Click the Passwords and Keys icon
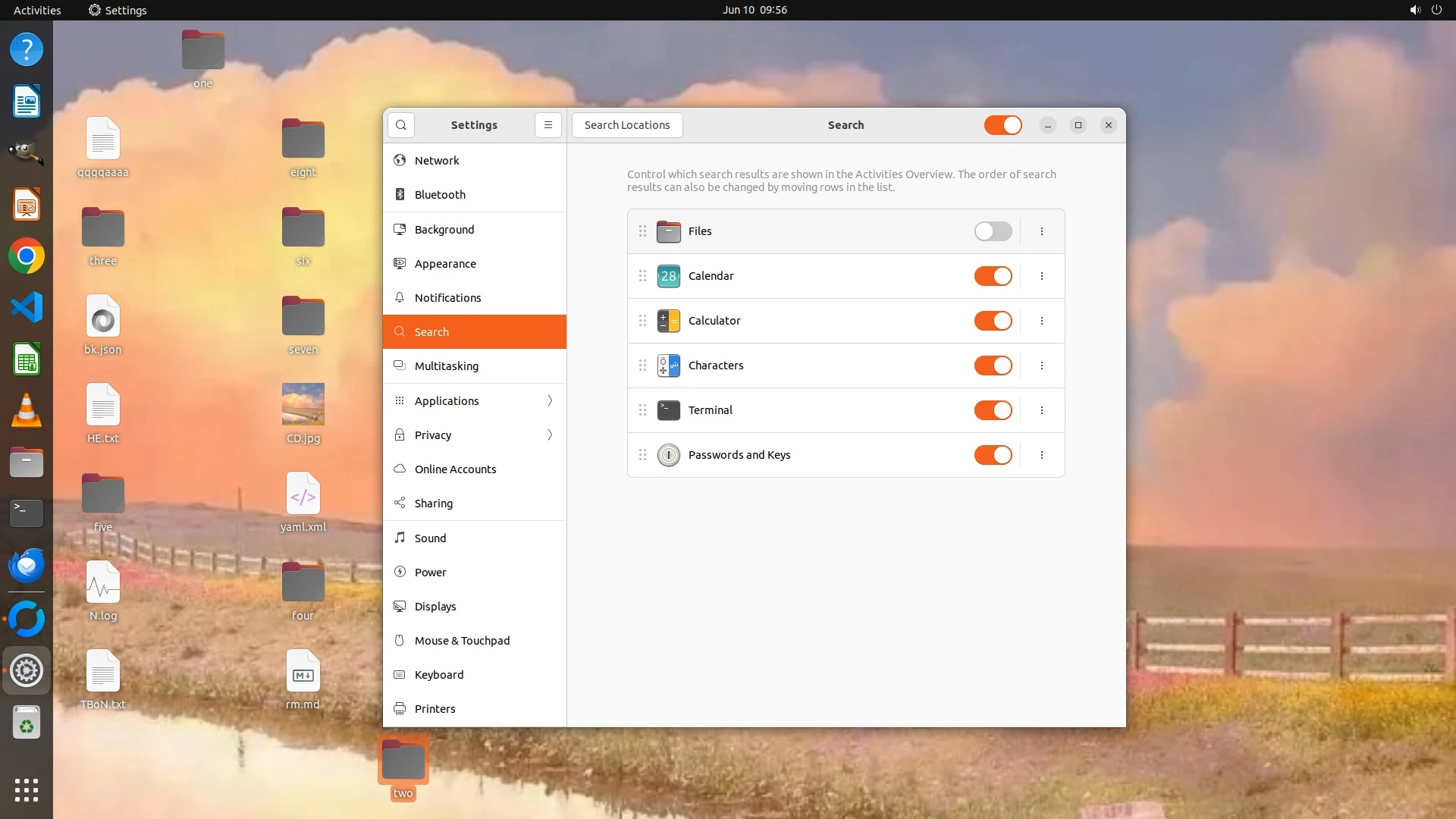 [x=668, y=455]
